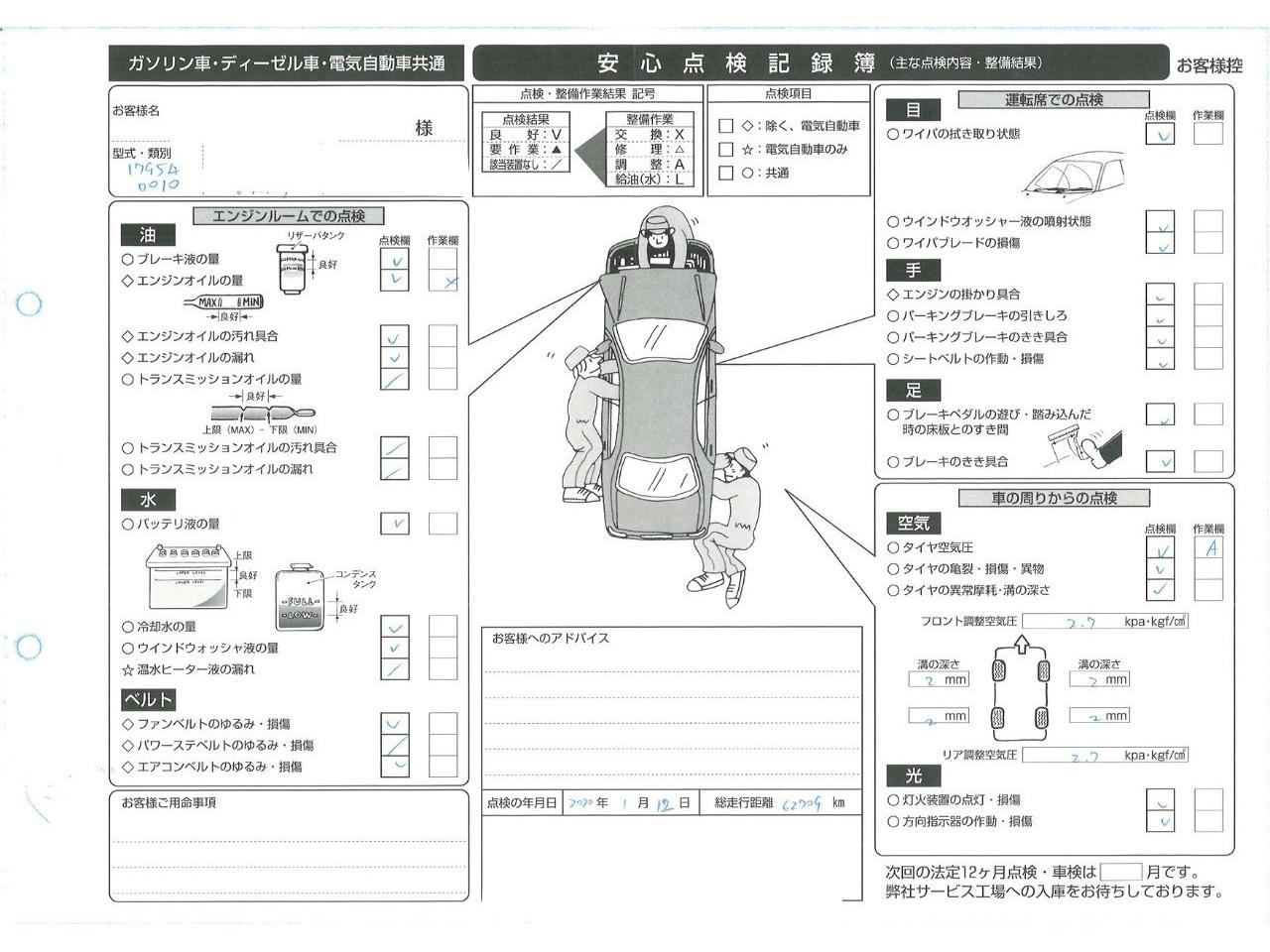This screenshot has height=952, width=1270.
Task: Click the engine oil MAX/MIN dipstick diagram
Action: (x=224, y=301)
